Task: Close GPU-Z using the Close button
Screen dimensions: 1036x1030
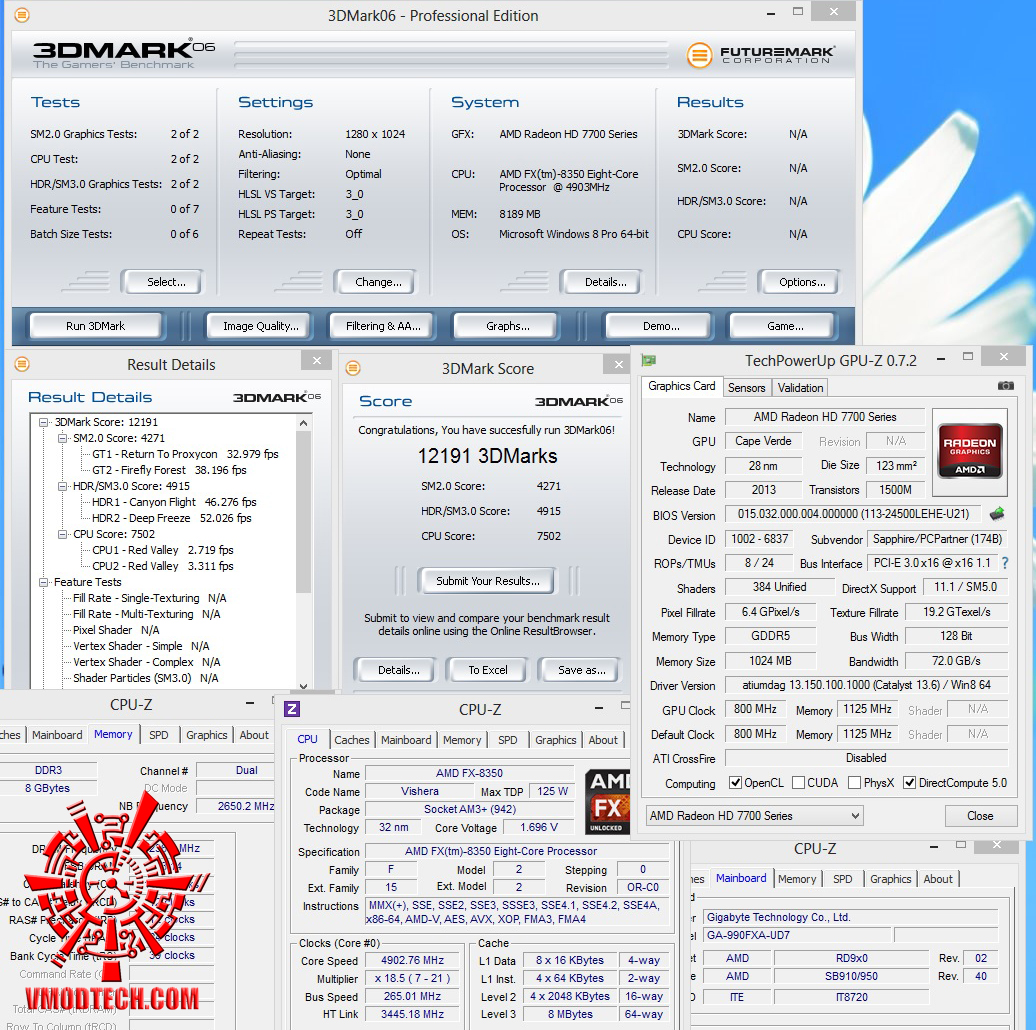Action: pyautogui.click(x=980, y=816)
